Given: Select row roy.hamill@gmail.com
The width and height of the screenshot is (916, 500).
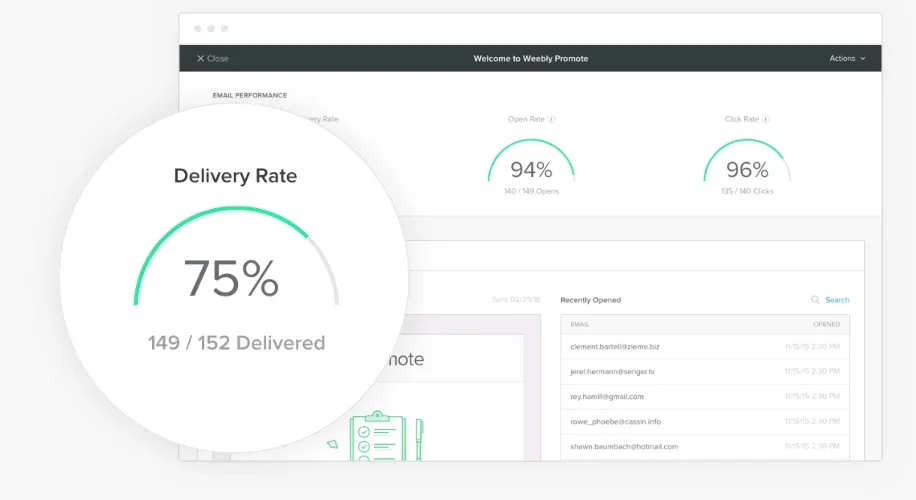Looking at the screenshot, I should (705, 397).
